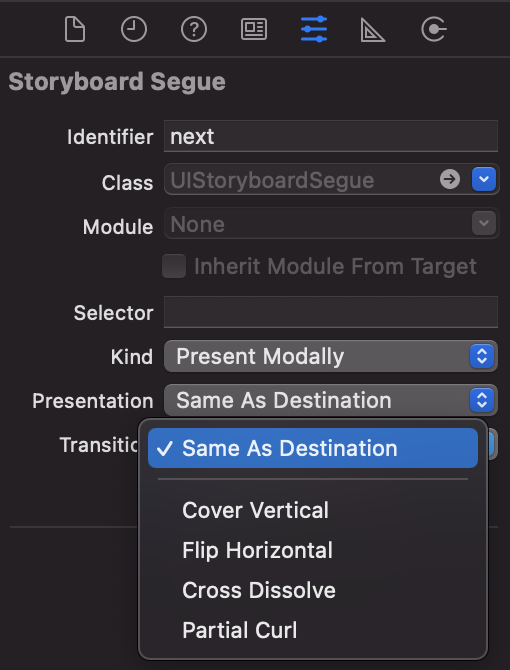This screenshot has height=670, width=510.
Task: Open the Presentation popup menu
Action: tap(331, 400)
